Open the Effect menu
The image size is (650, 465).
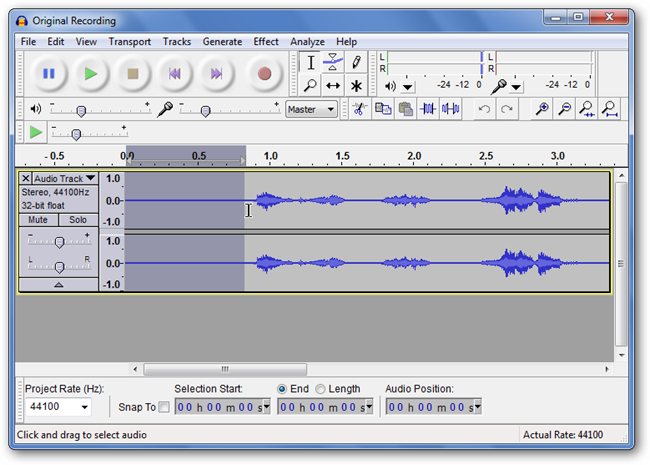[x=266, y=42]
